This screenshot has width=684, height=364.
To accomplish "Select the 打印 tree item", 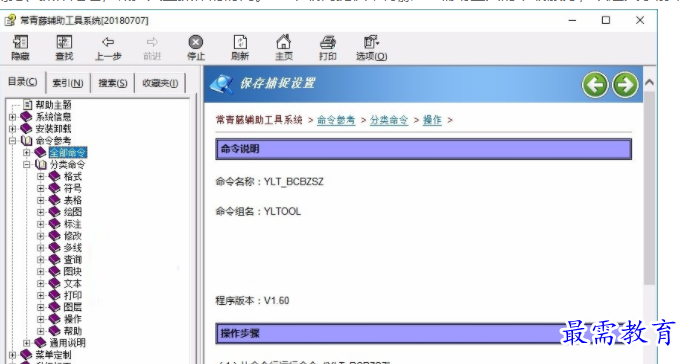I will pos(72,295).
